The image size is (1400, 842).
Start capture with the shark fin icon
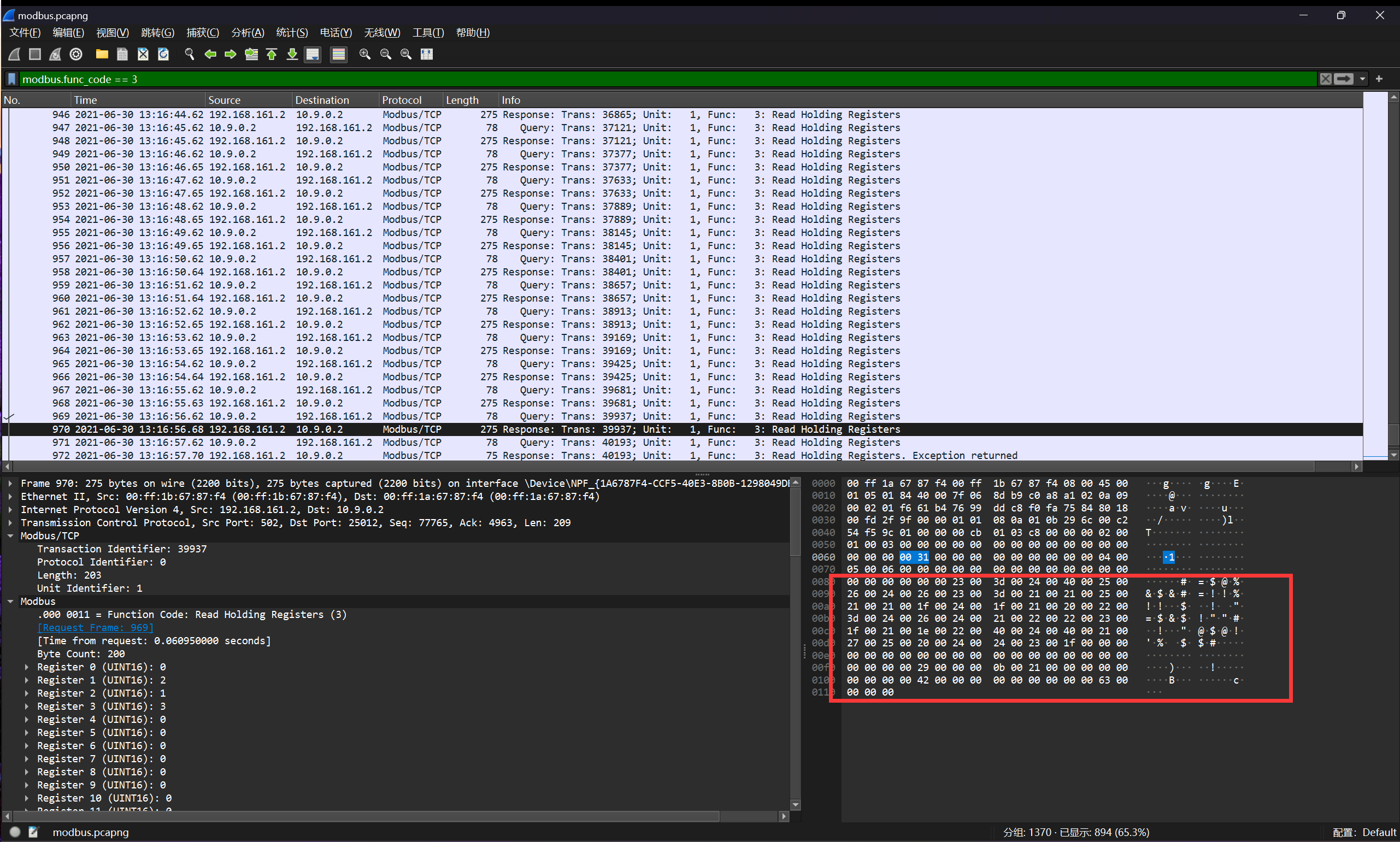[x=15, y=54]
